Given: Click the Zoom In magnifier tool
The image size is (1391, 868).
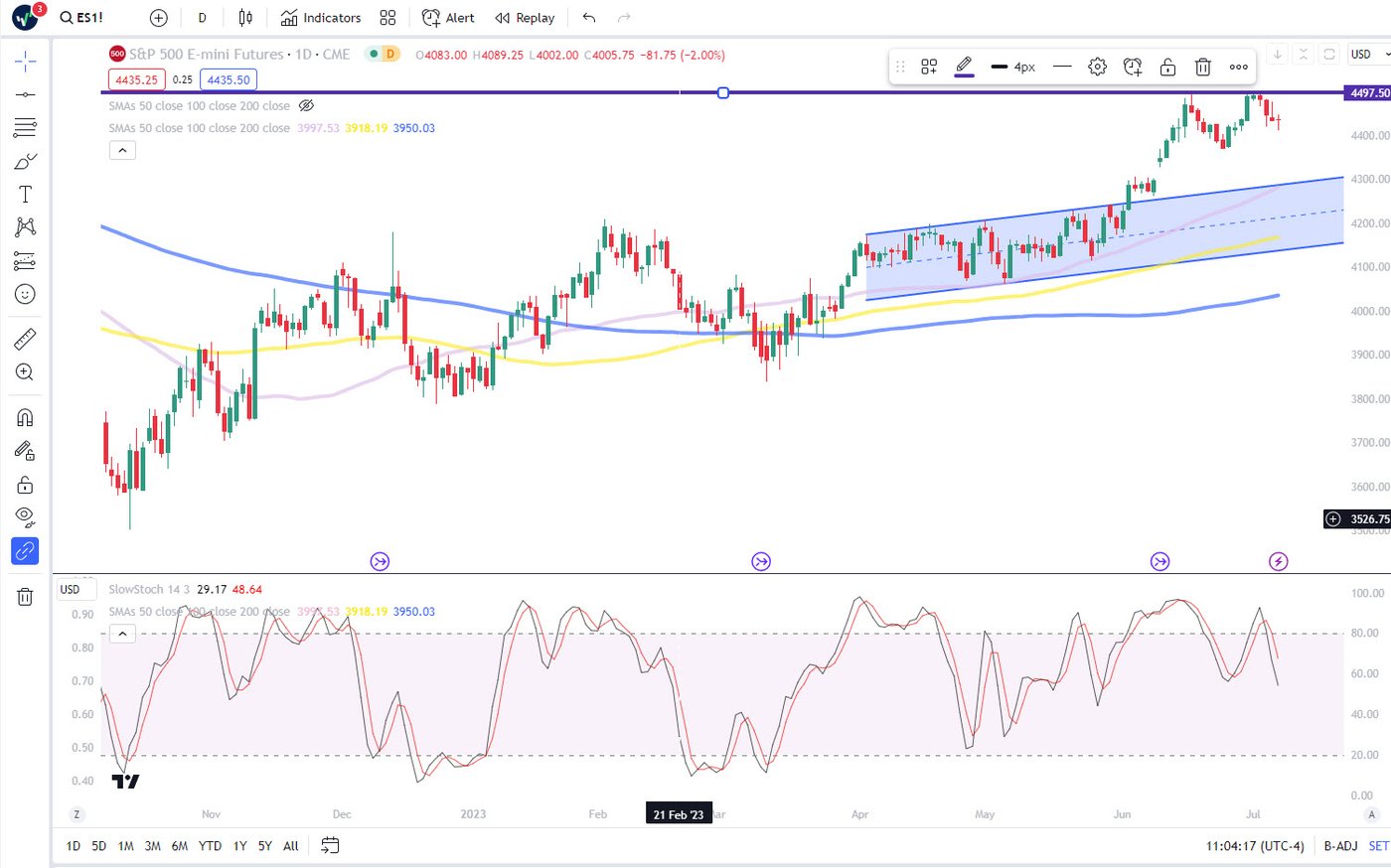Looking at the screenshot, I should point(25,372).
